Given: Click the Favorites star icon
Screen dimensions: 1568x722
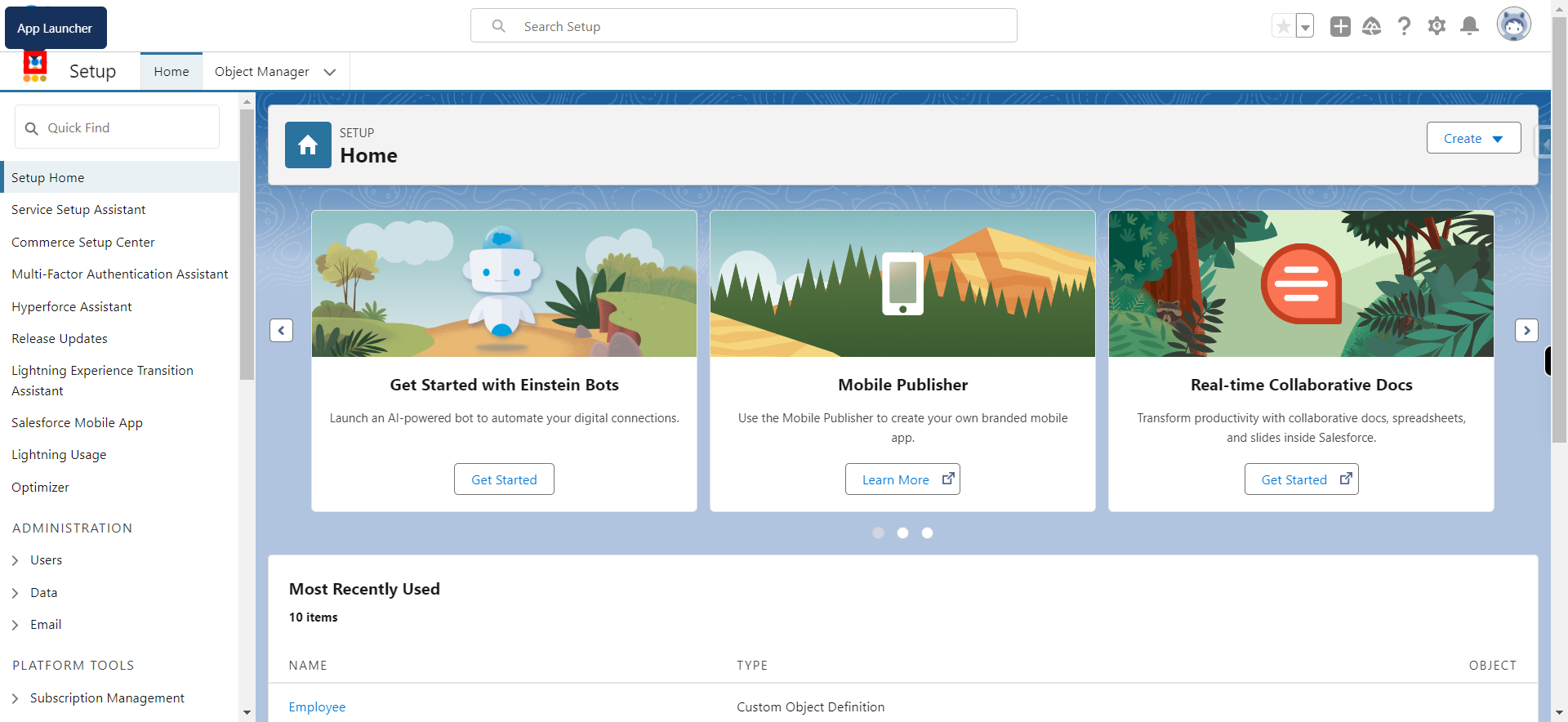Looking at the screenshot, I should [x=1284, y=27].
